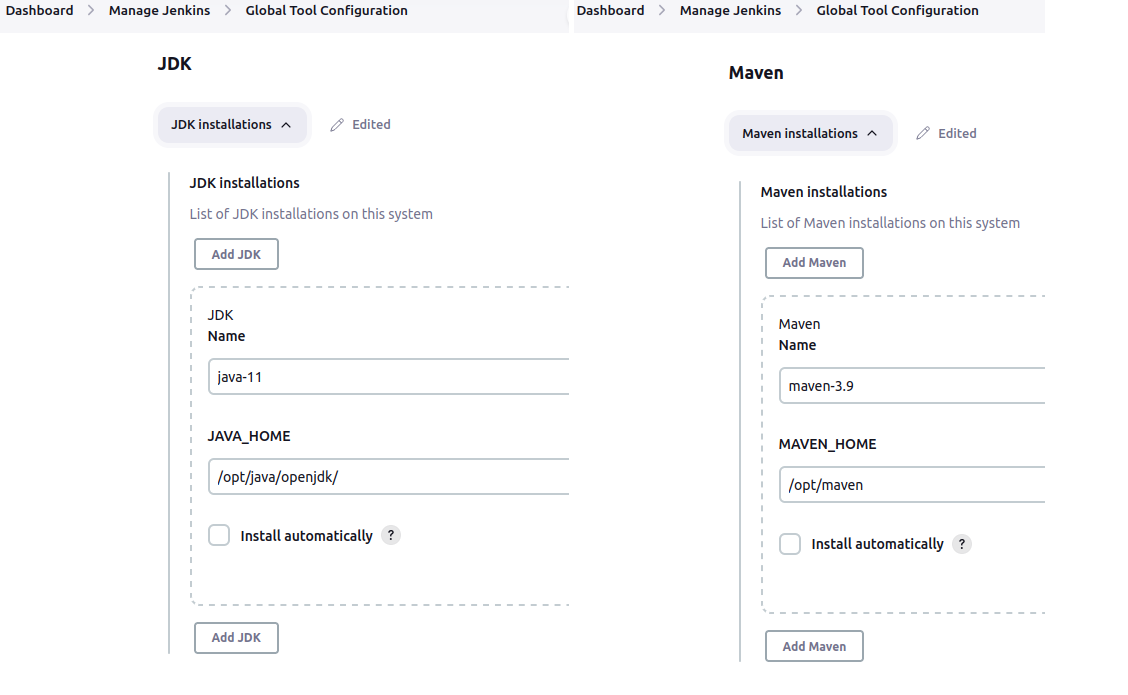Click the pencil Edited icon beside Maven installations
This screenshot has height=695, width=1128.
point(923,133)
